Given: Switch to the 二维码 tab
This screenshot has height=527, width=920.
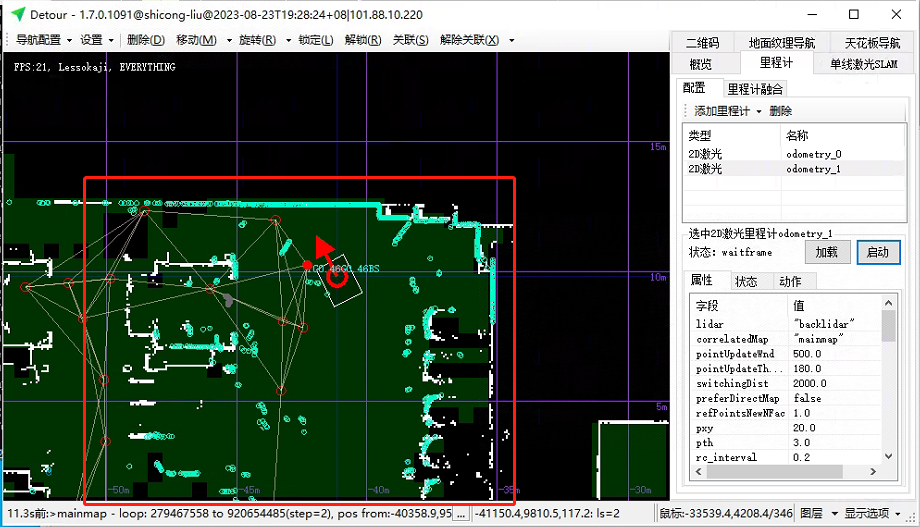Looking at the screenshot, I should pyautogui.click(x=702, y=43).
